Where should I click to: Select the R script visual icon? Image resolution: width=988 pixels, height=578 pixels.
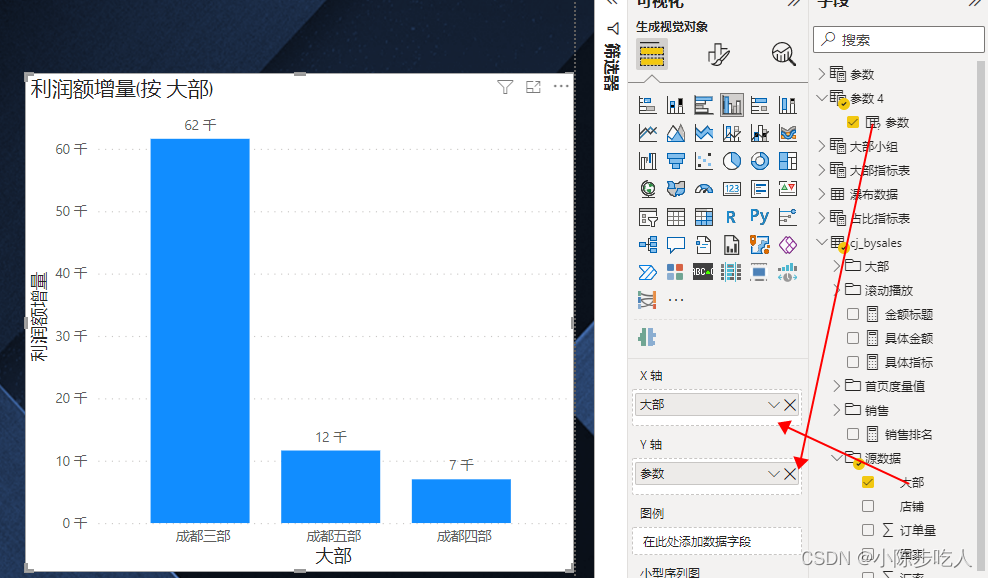[x=730, y=216]
